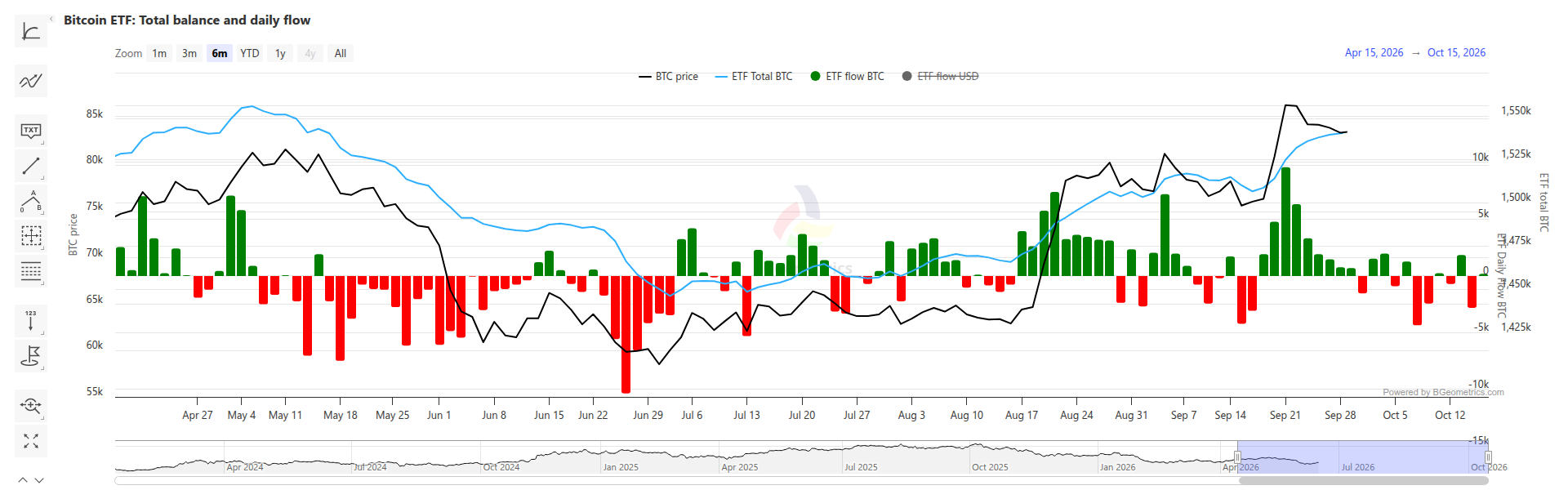
Task: Click y-axis label 85k
Action: click(x=95, y=114)
